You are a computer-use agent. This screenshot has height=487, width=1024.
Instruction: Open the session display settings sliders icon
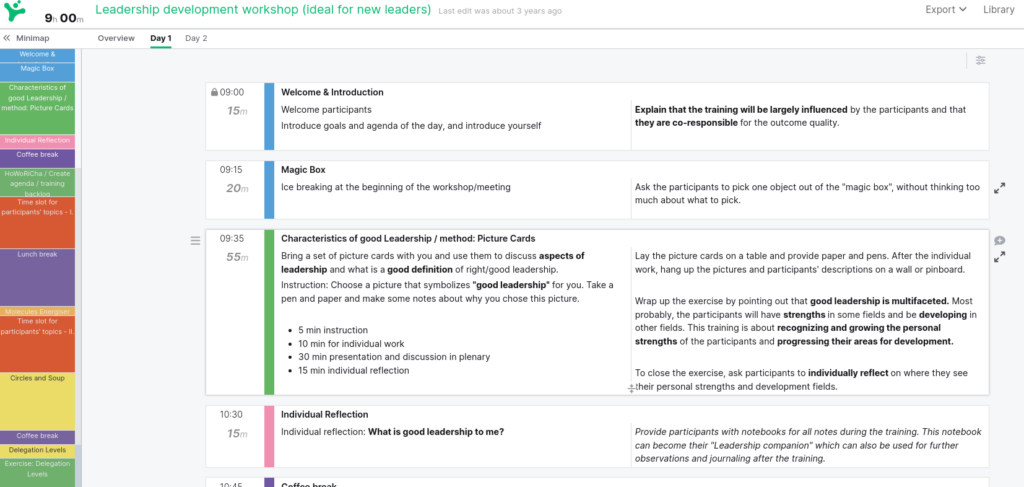pos(981,61)
